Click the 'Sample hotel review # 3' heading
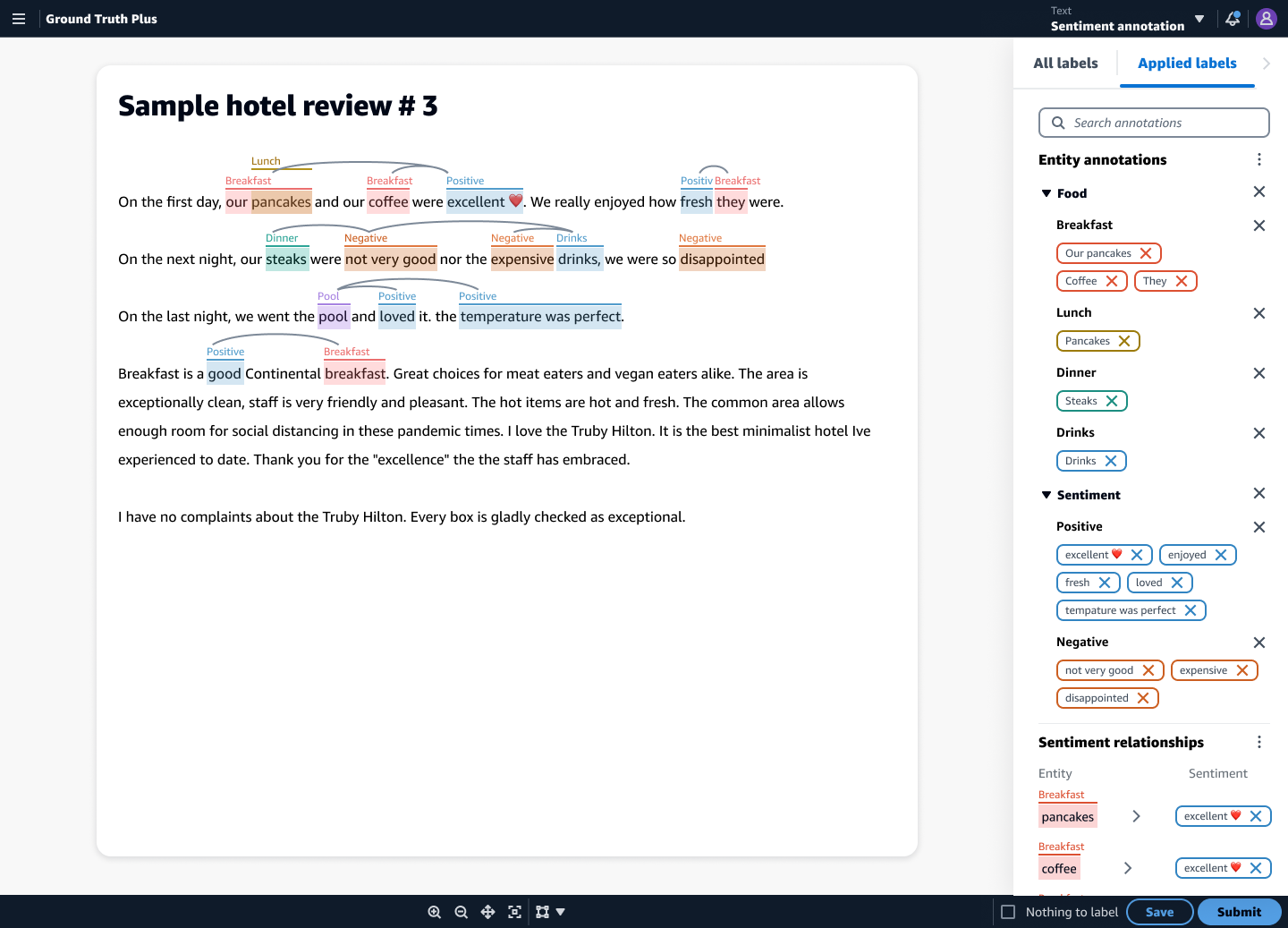Viewport: 1288px width, 928px height. pos(278,106)
